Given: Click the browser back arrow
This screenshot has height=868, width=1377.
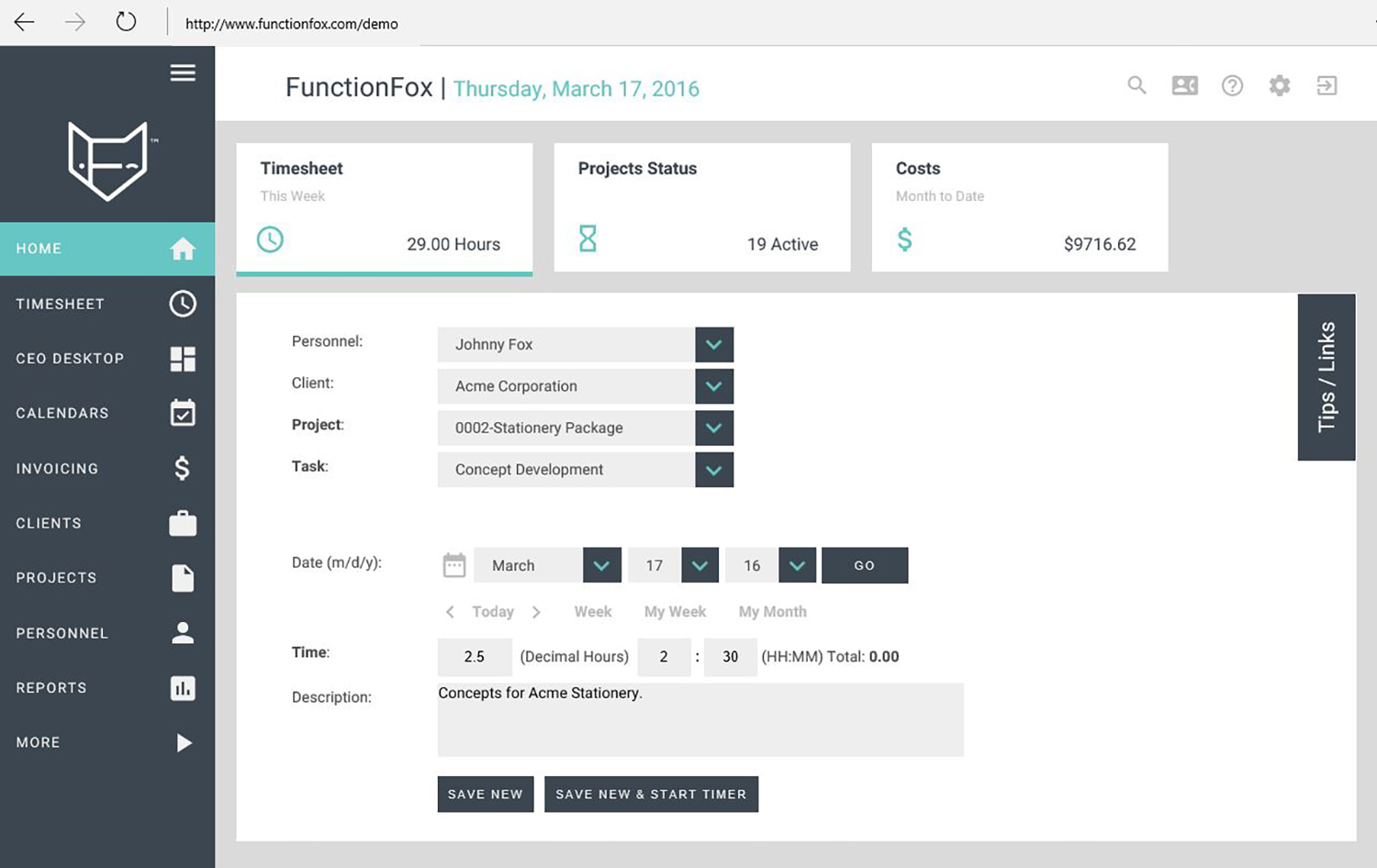Looking at the screenshot, I should click(x=25, y=22).
